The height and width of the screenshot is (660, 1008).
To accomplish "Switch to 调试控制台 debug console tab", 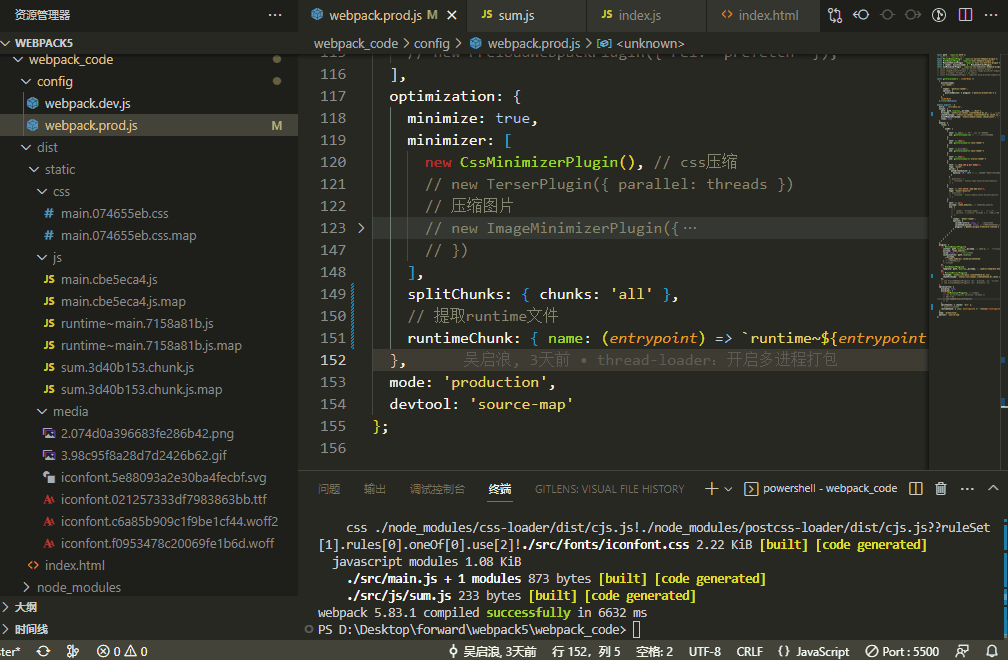I will (437, 489).
